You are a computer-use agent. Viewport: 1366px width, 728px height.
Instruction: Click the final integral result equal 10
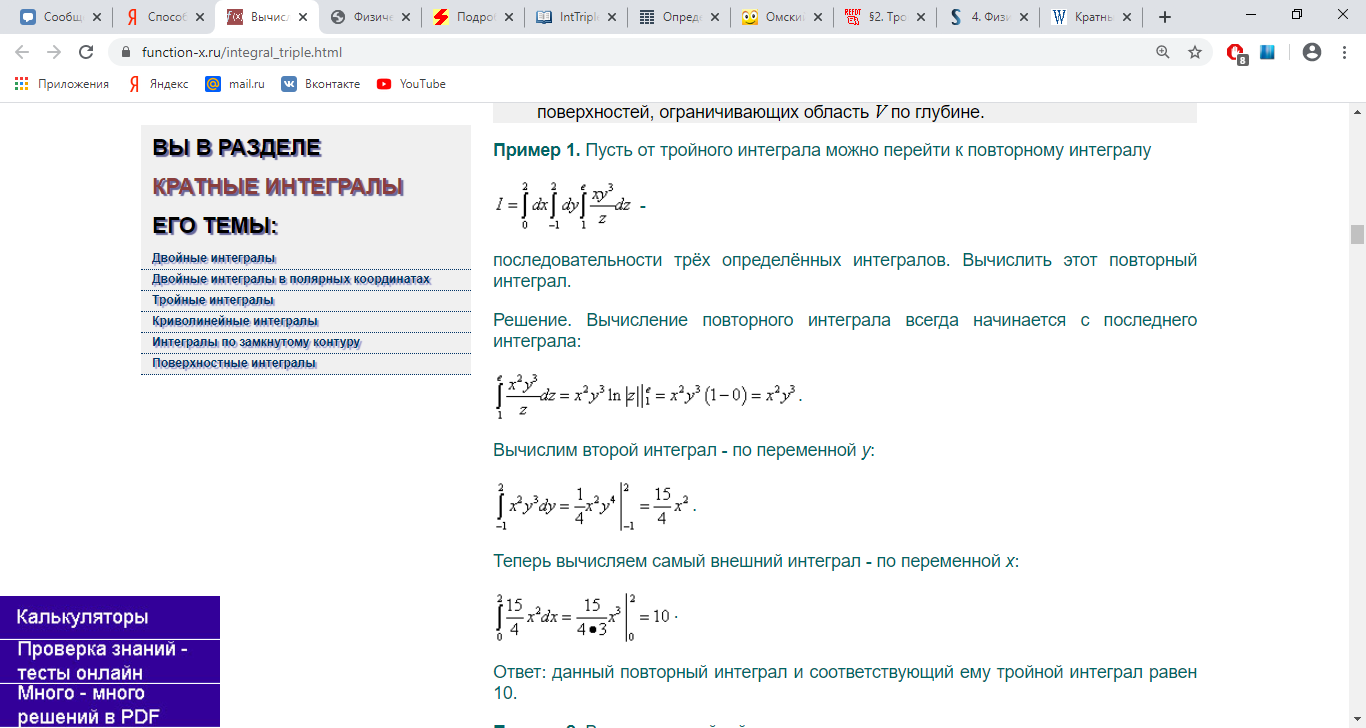(585, 617)
